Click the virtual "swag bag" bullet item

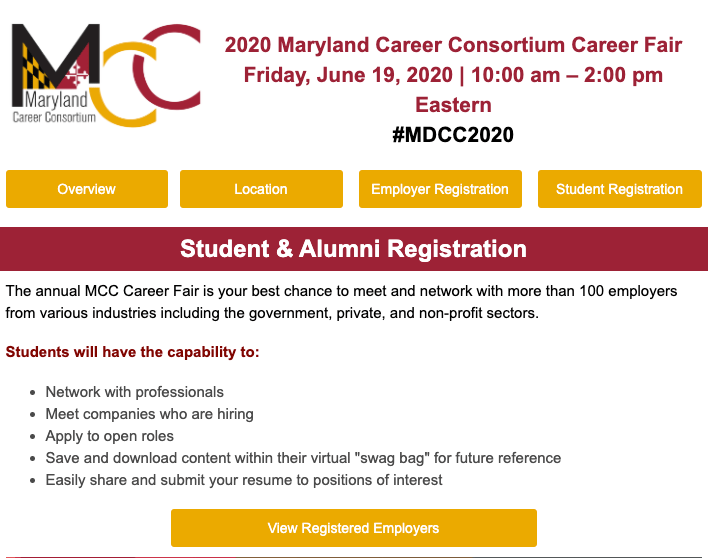click(x=303, y=458)
